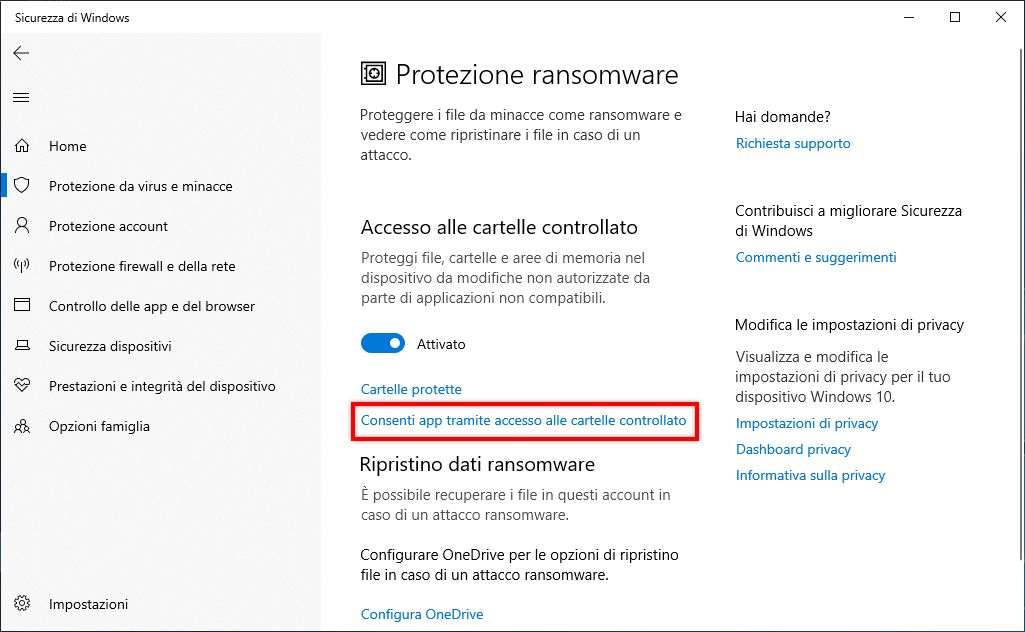1025x632 pixels.
Task: Select the Protezione account person icon
Action: [x=20, y=226]
